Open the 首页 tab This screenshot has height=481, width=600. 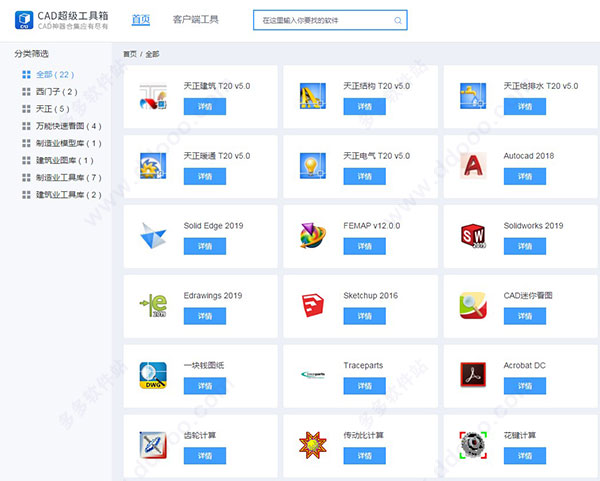(x=141, y=19)
